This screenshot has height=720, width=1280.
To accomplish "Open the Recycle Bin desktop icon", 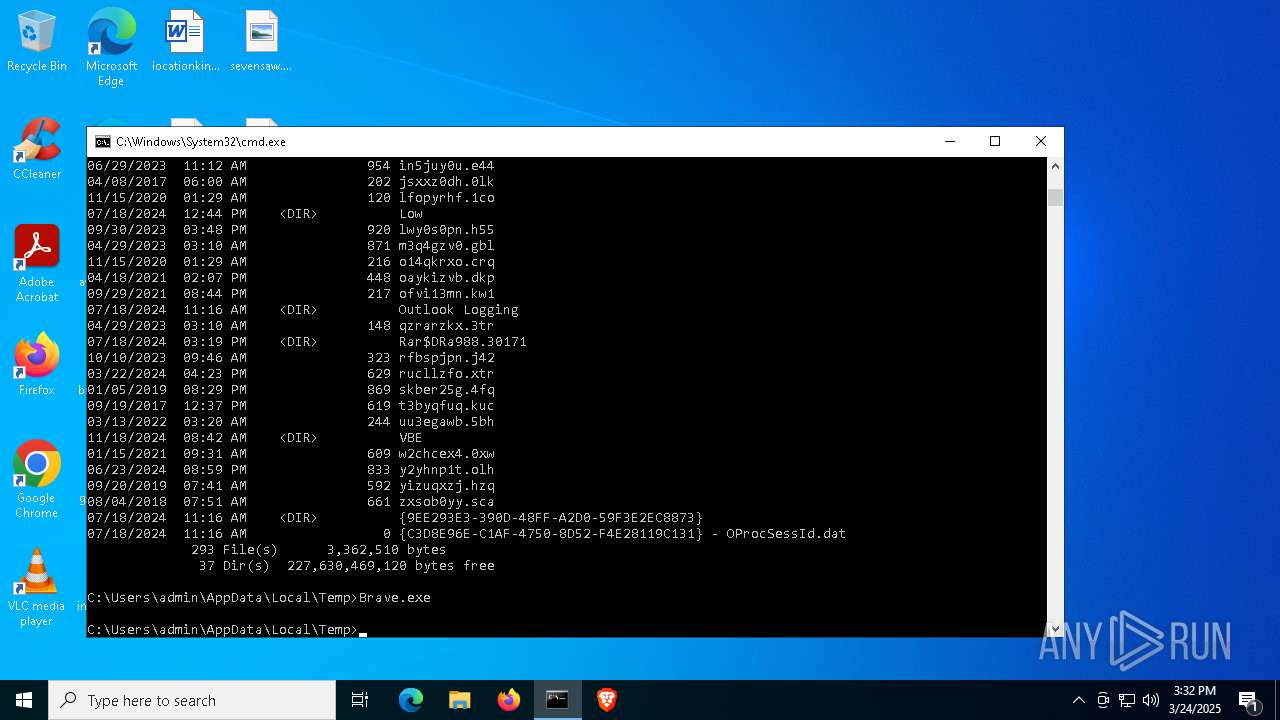I will 37,41.
